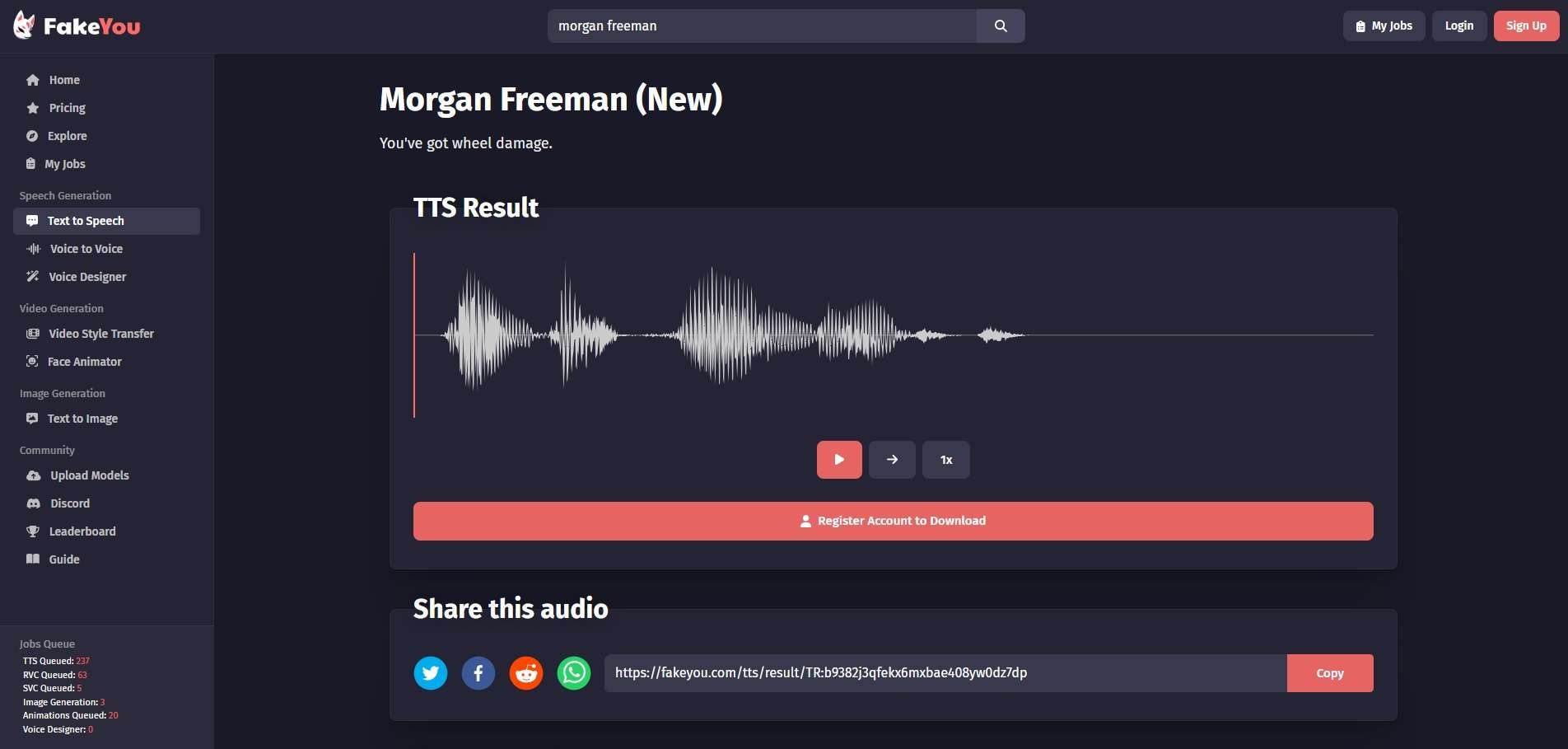The image size is (1568, 749).
Task: Select Text to Speech in sidebar
Action: pyautogui.click(x=106, y=221)
